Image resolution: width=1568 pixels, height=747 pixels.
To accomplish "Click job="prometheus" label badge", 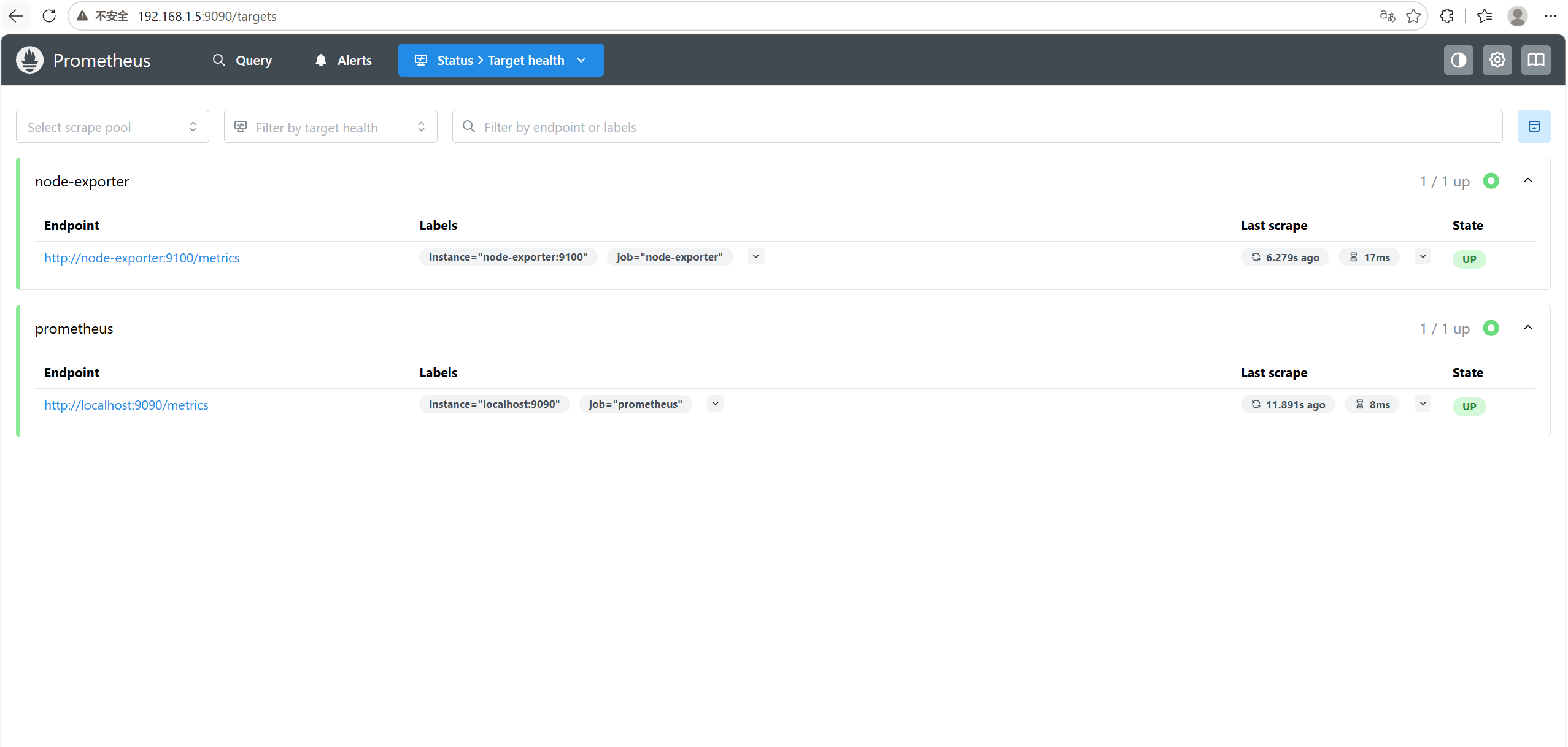I will (x=635, y=404).
